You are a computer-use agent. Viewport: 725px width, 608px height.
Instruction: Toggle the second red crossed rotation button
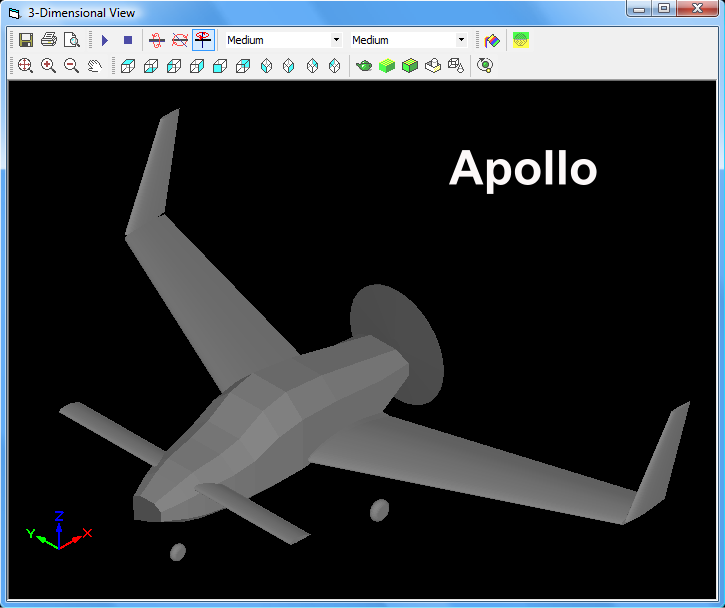point(180,40)
